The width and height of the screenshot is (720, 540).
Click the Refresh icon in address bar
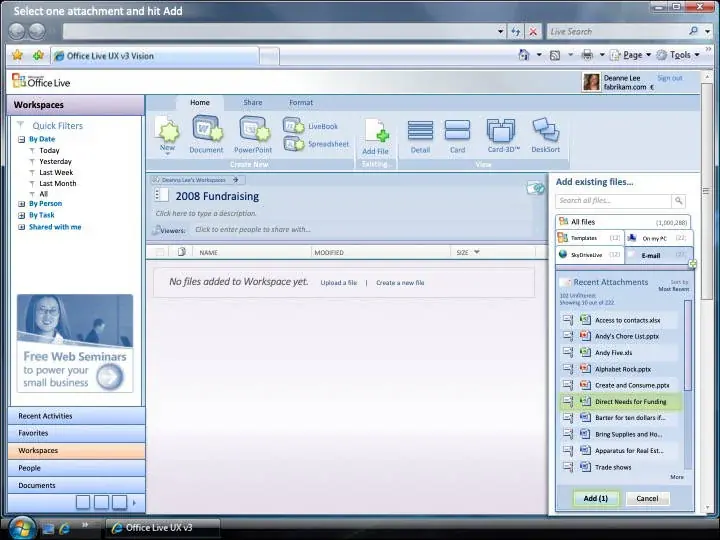pos(516,32)
